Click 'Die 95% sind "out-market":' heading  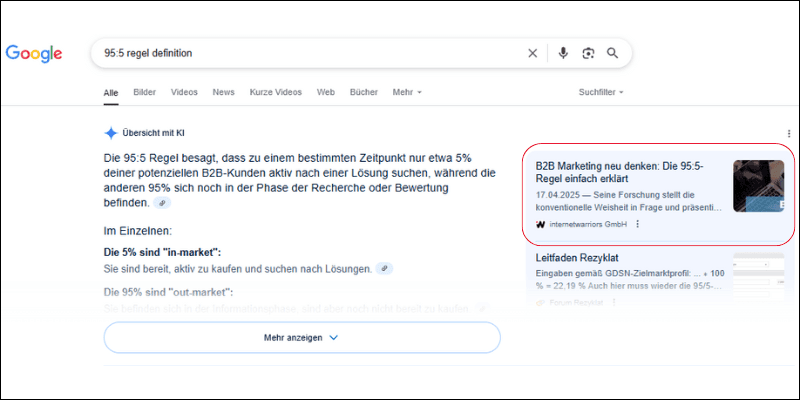(168, 292)
